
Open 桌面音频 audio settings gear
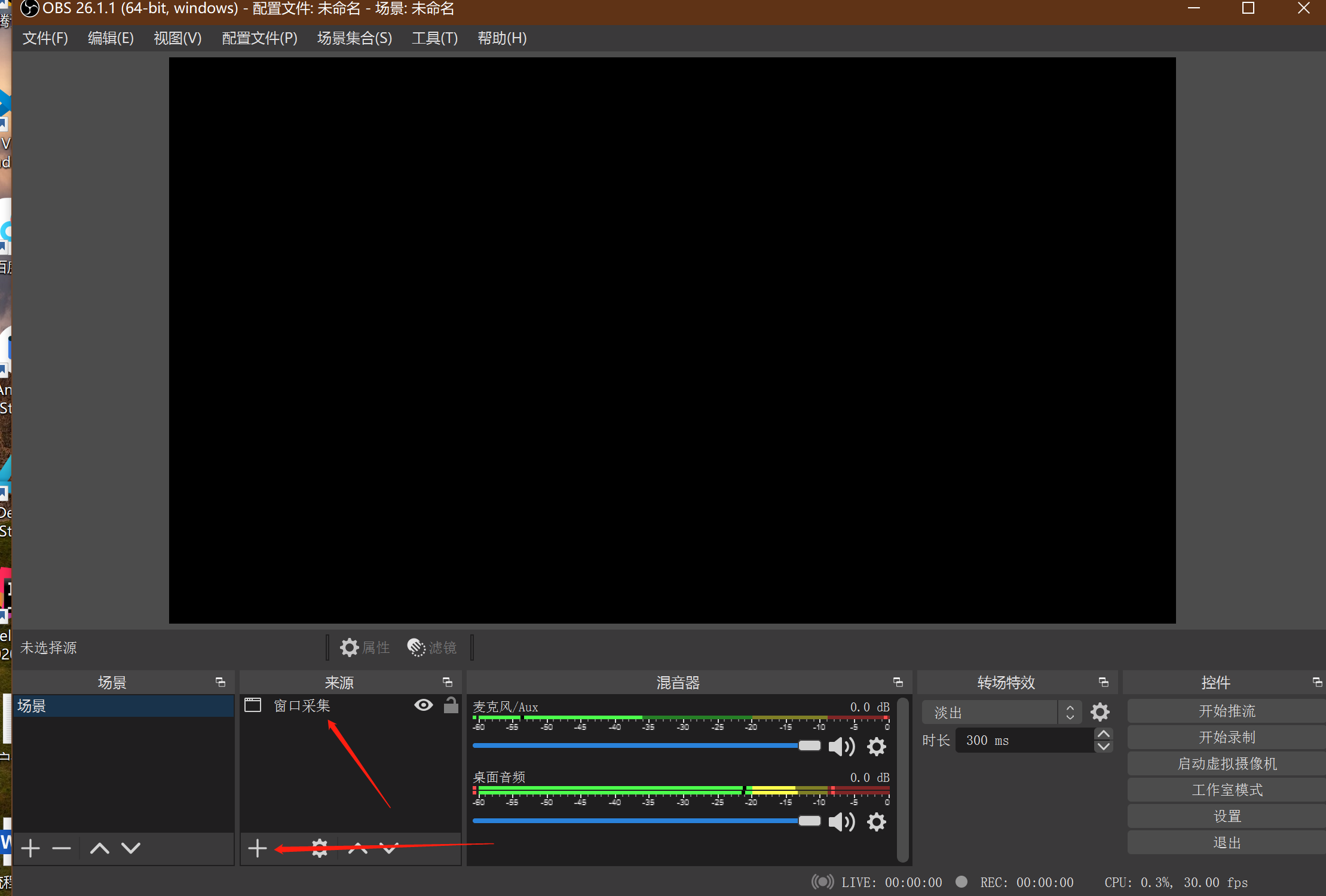(x=877, y=822)
